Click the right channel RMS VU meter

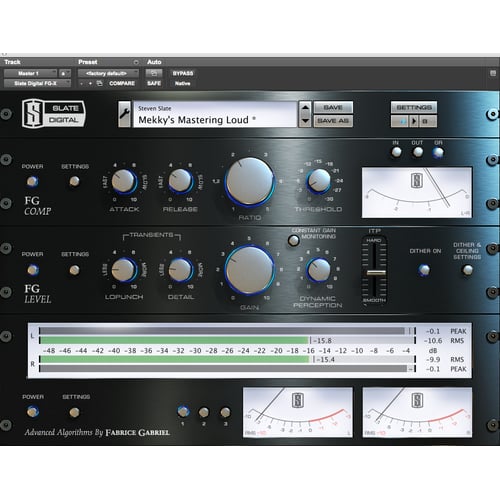[417, 412]
